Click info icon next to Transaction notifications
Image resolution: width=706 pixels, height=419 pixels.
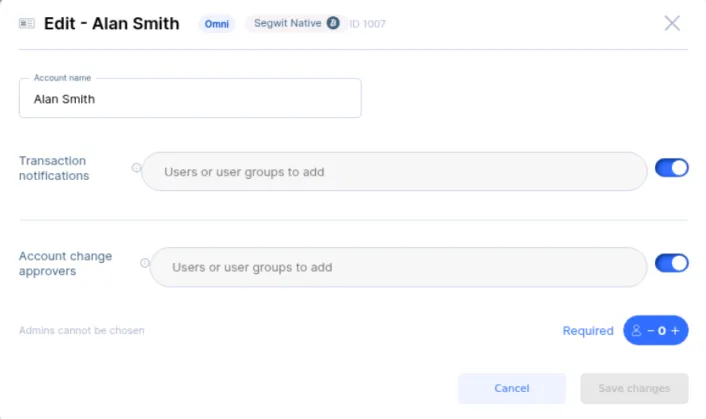136,168
